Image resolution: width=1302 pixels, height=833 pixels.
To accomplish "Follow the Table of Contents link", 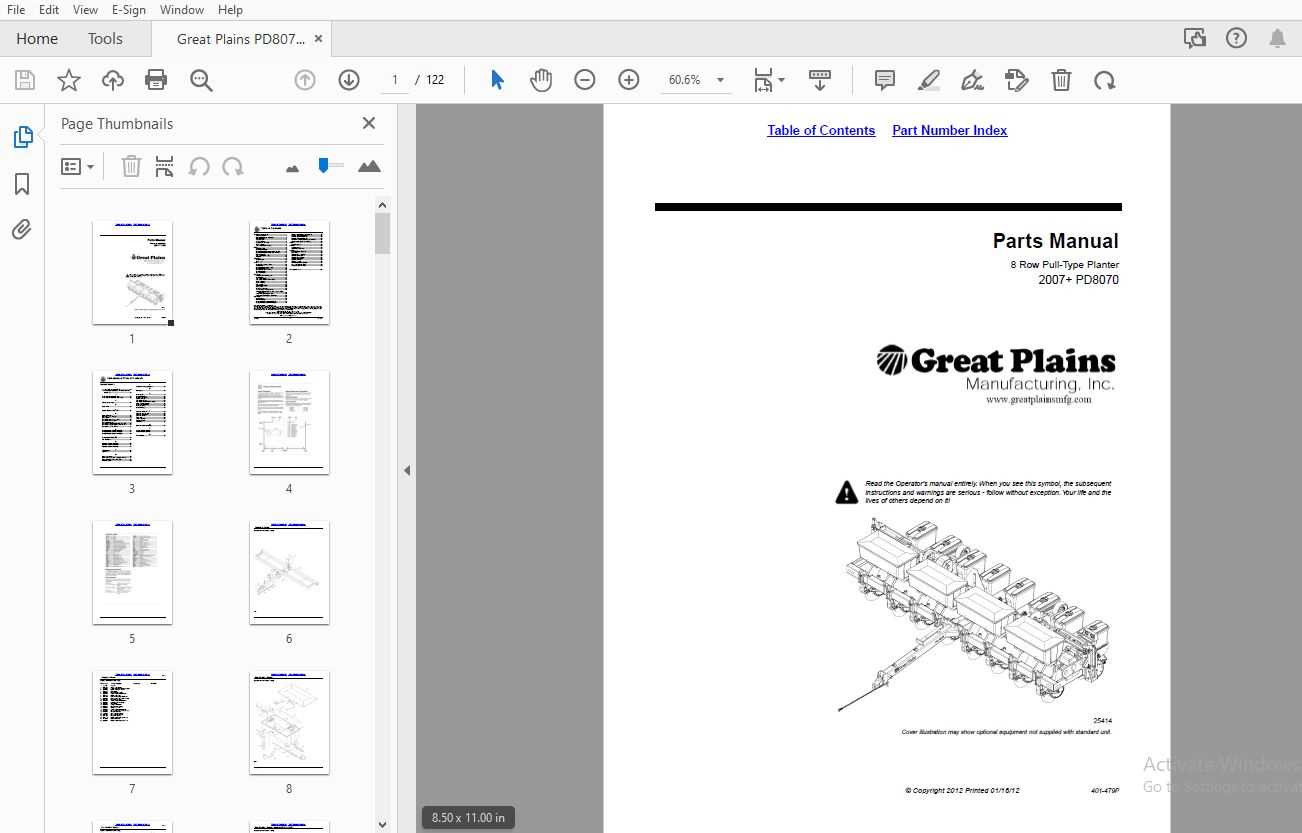I will (821, 131).
